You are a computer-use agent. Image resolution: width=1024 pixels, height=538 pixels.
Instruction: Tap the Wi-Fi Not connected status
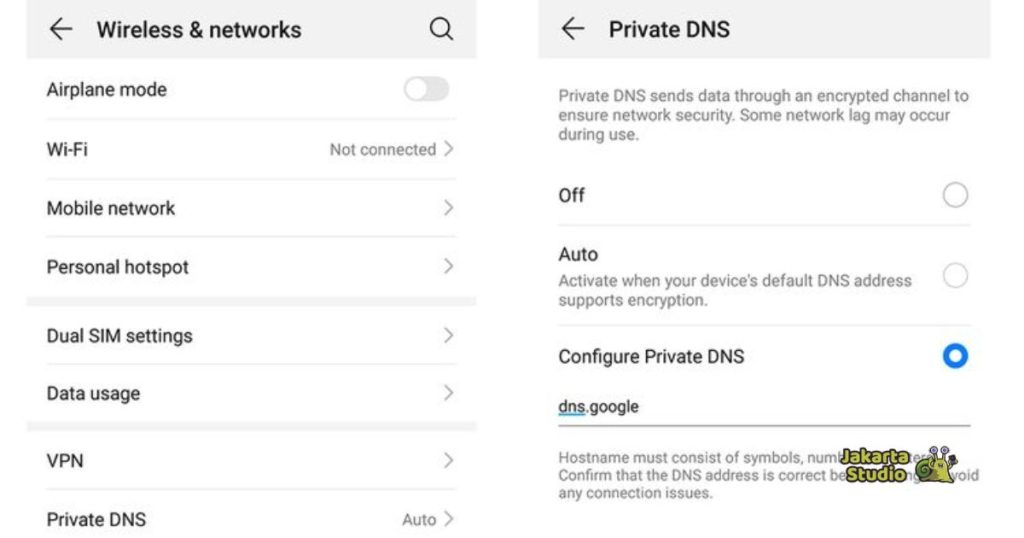(382, 150)
